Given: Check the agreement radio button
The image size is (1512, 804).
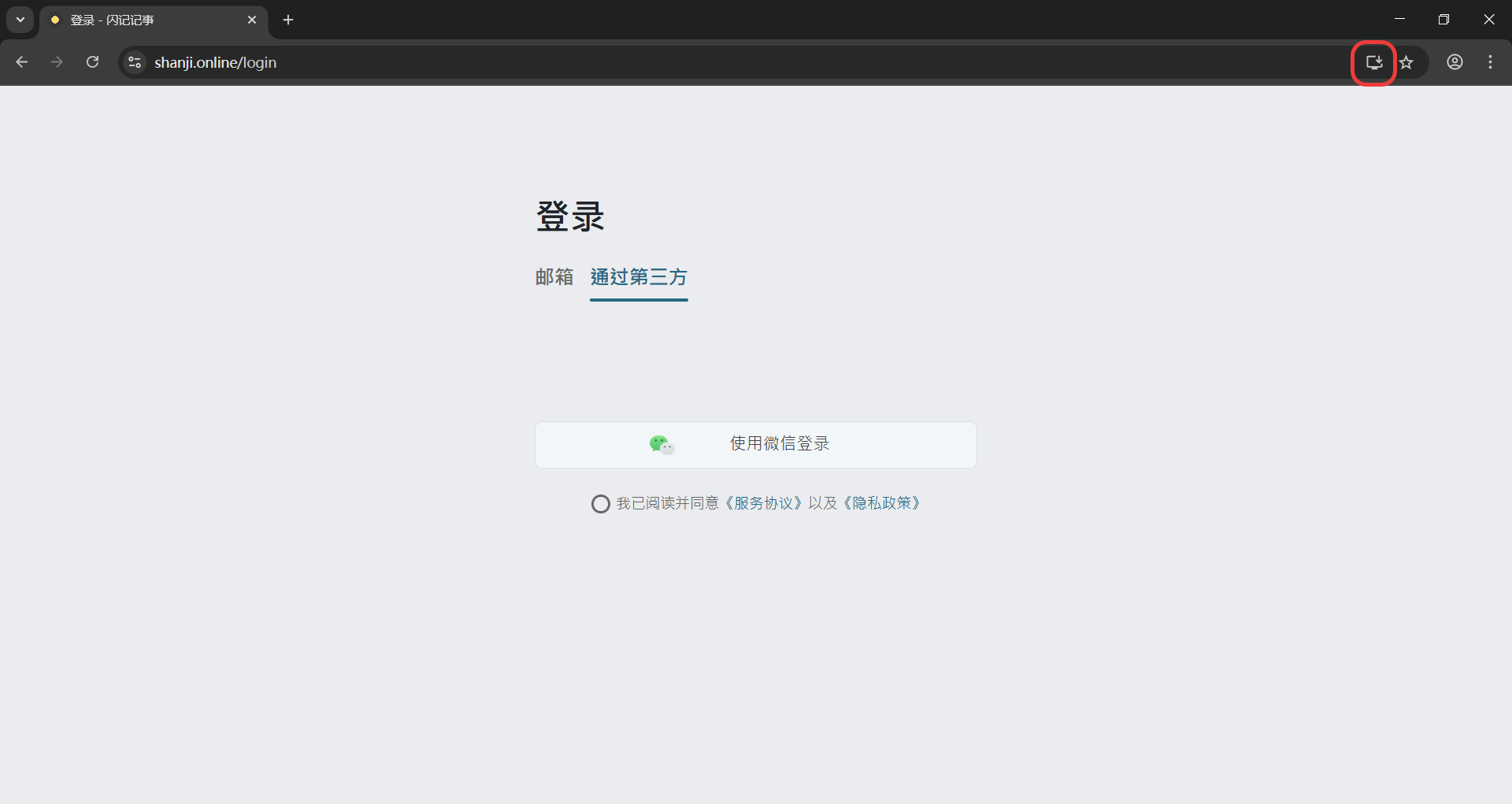Looking at the screenshot, I should pyautogui.click(x=600, y=504).
